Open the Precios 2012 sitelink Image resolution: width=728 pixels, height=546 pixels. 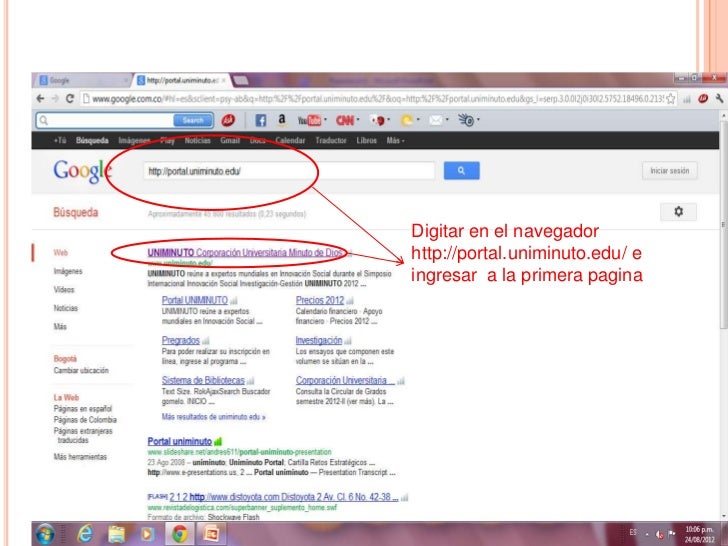pos(320,300)
